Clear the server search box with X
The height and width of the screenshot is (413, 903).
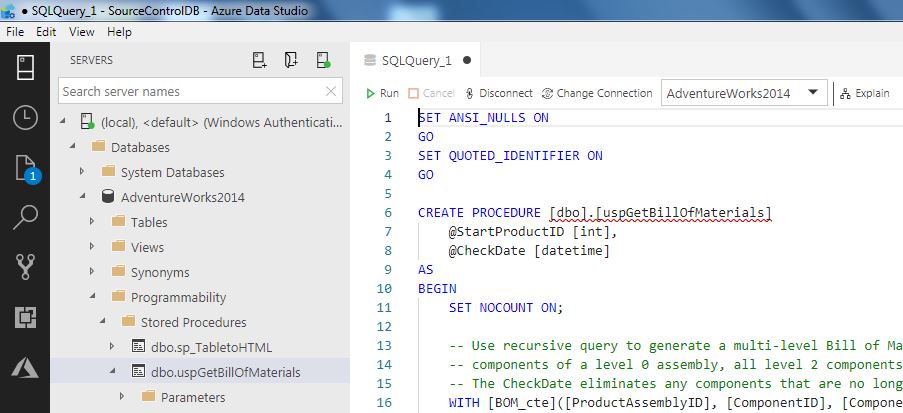coord(331,91)
